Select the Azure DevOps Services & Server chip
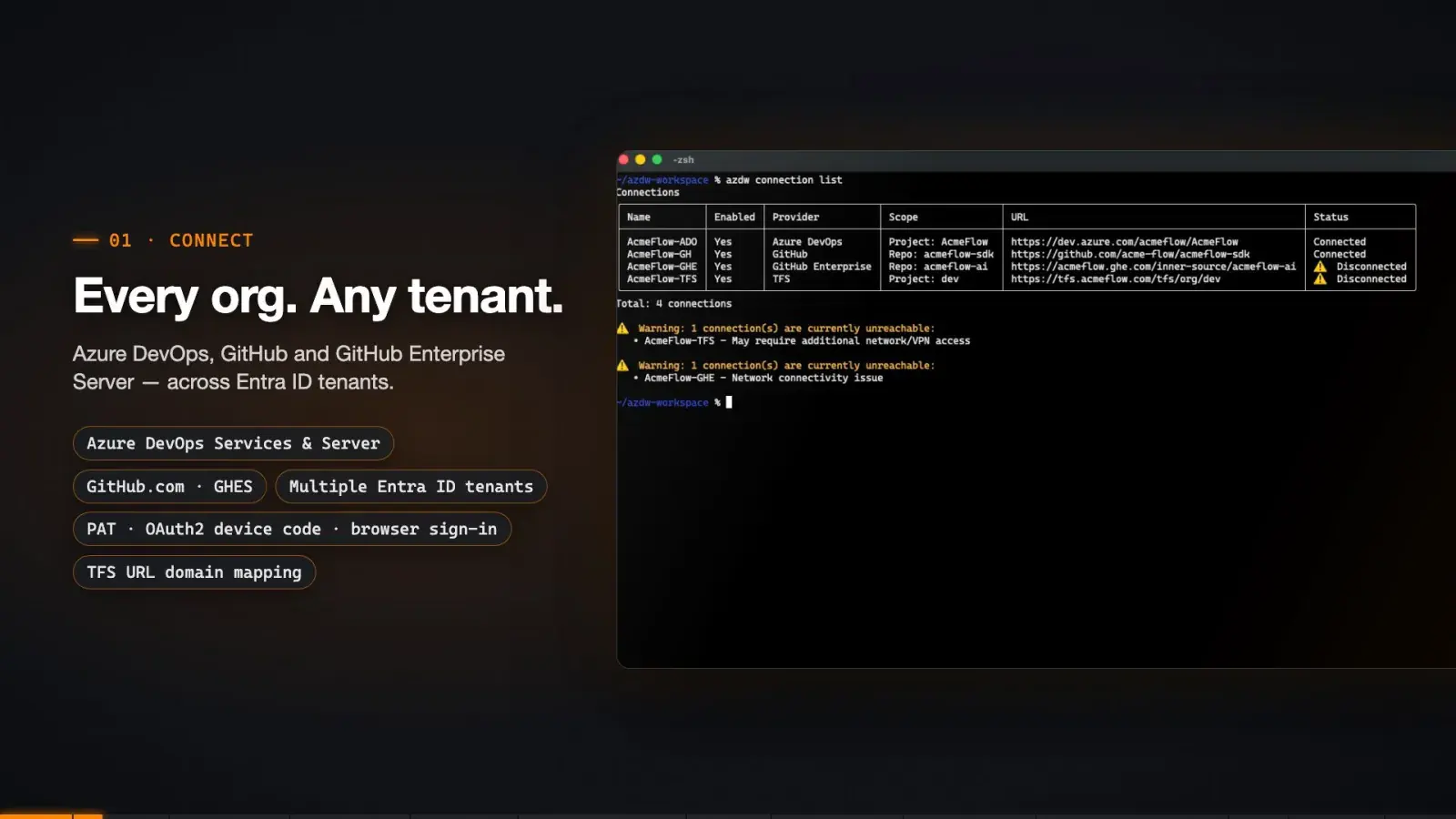Screen dimensions: 1456x819 click(233, 443)
